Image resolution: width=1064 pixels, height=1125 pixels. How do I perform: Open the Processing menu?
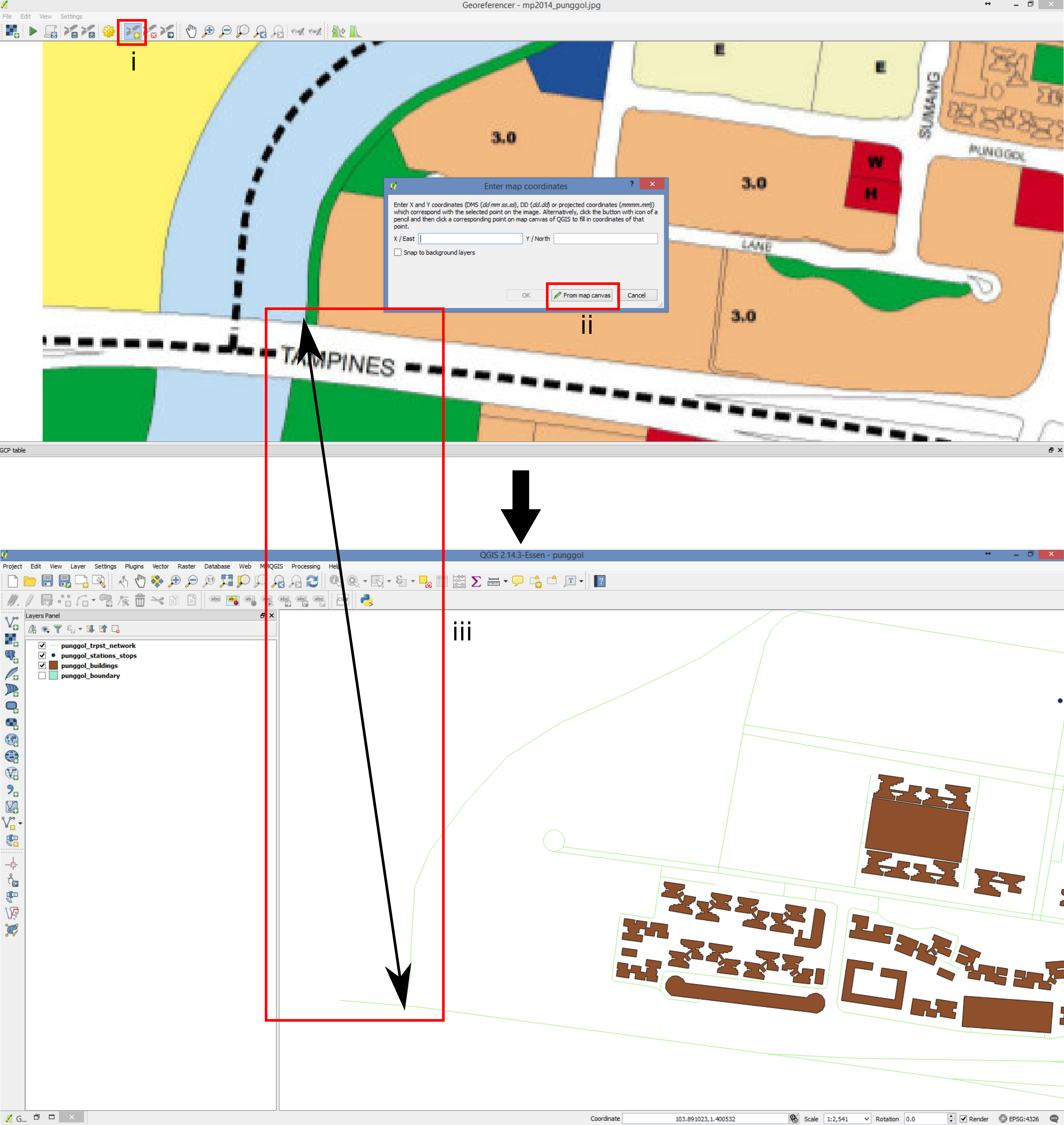click(x=305, y=566)
